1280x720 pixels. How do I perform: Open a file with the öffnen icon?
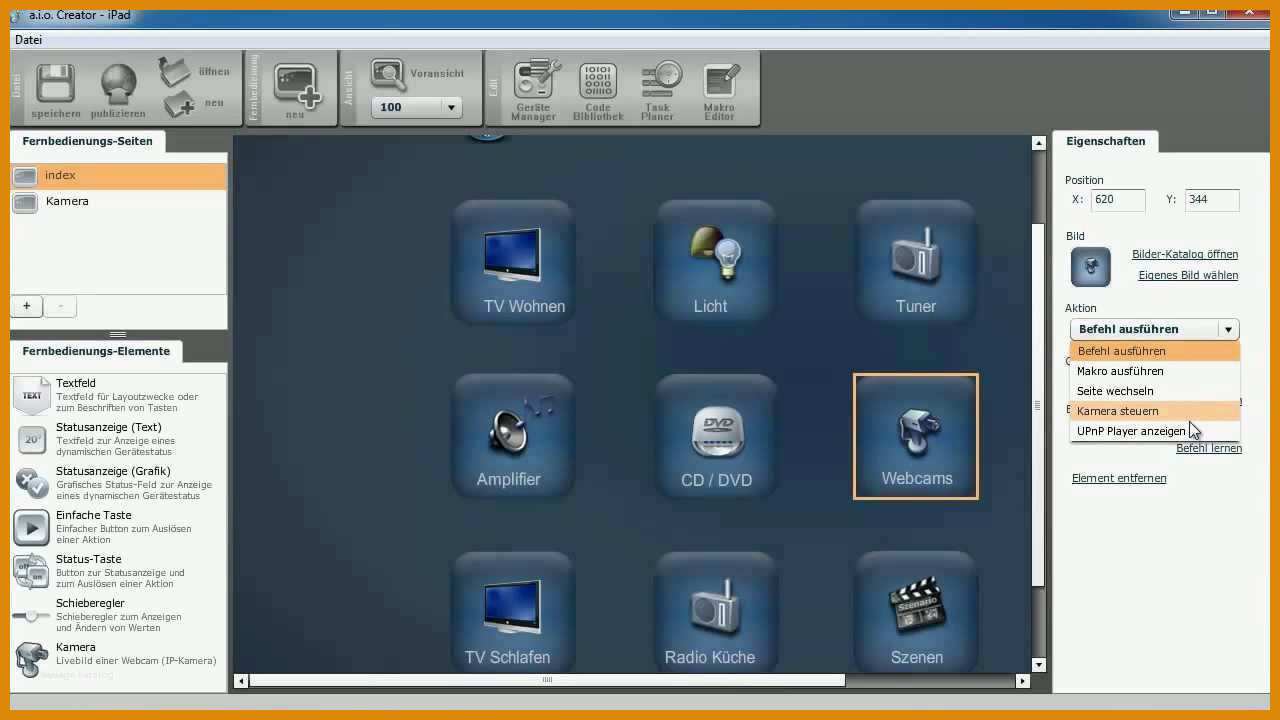(175, 71)
